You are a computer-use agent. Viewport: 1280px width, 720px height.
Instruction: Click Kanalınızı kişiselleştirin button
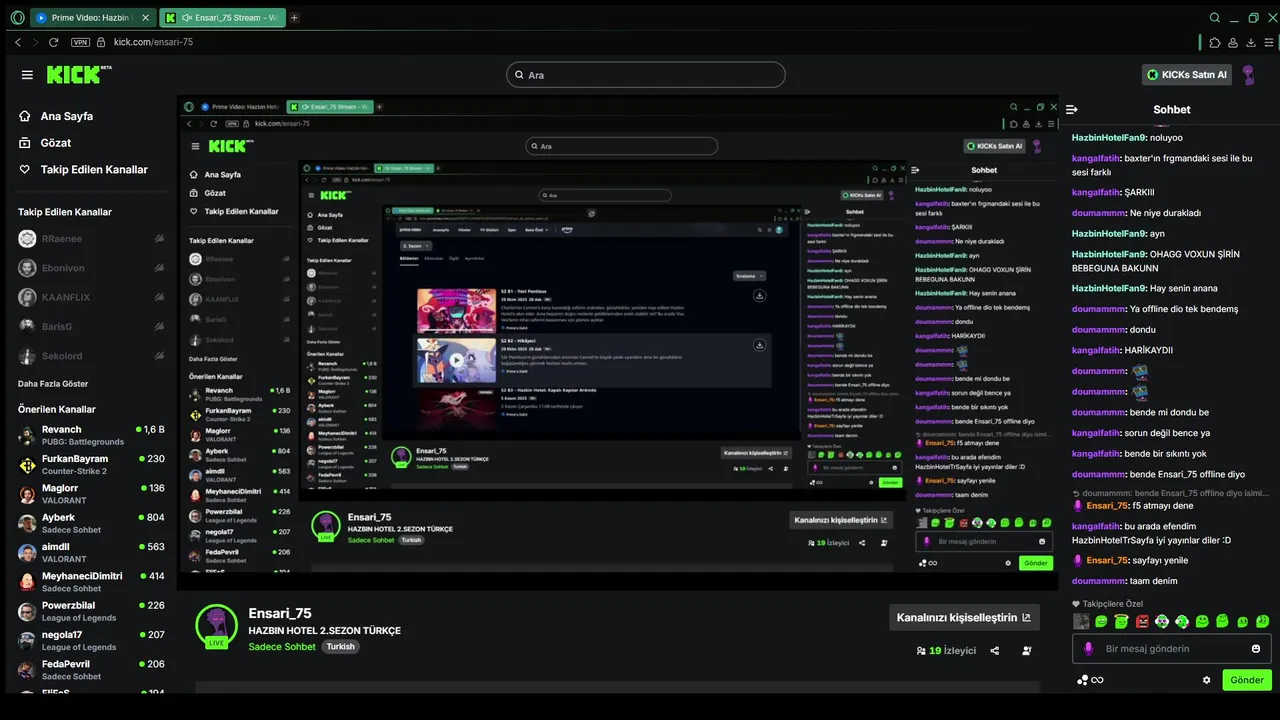[964, 618]
